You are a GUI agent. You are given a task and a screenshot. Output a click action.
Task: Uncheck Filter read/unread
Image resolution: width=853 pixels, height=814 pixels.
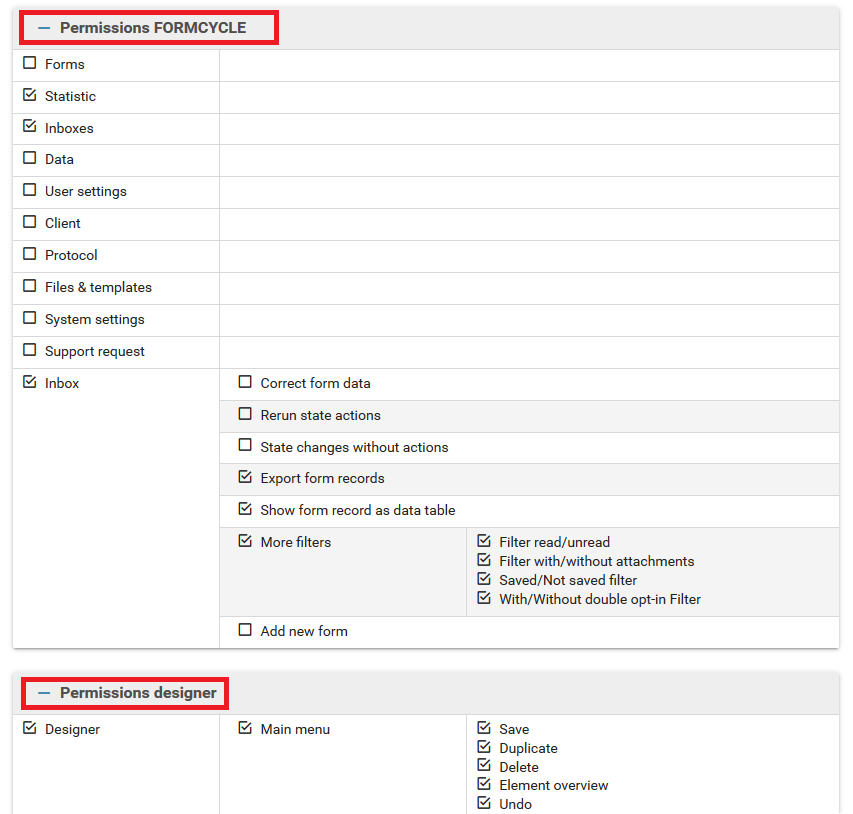[484, 542]
